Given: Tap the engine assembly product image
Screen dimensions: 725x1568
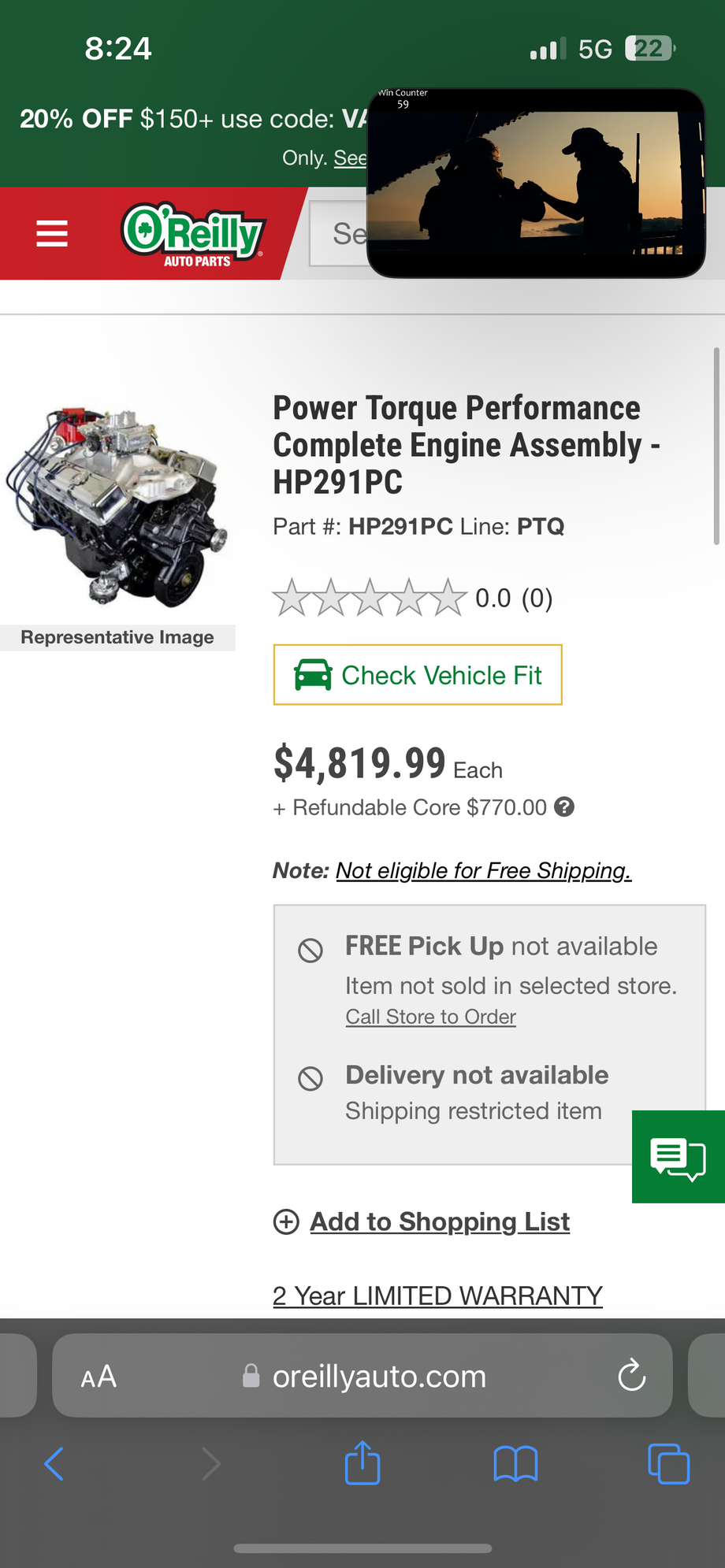Looking at the screenshot, I should click(x=117, y=508).
